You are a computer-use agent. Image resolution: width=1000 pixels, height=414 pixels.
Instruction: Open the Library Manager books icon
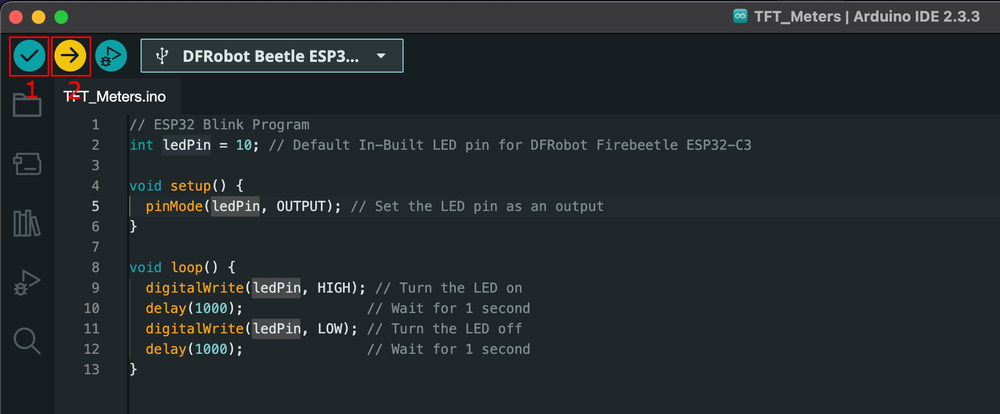(x=27, y=223)
